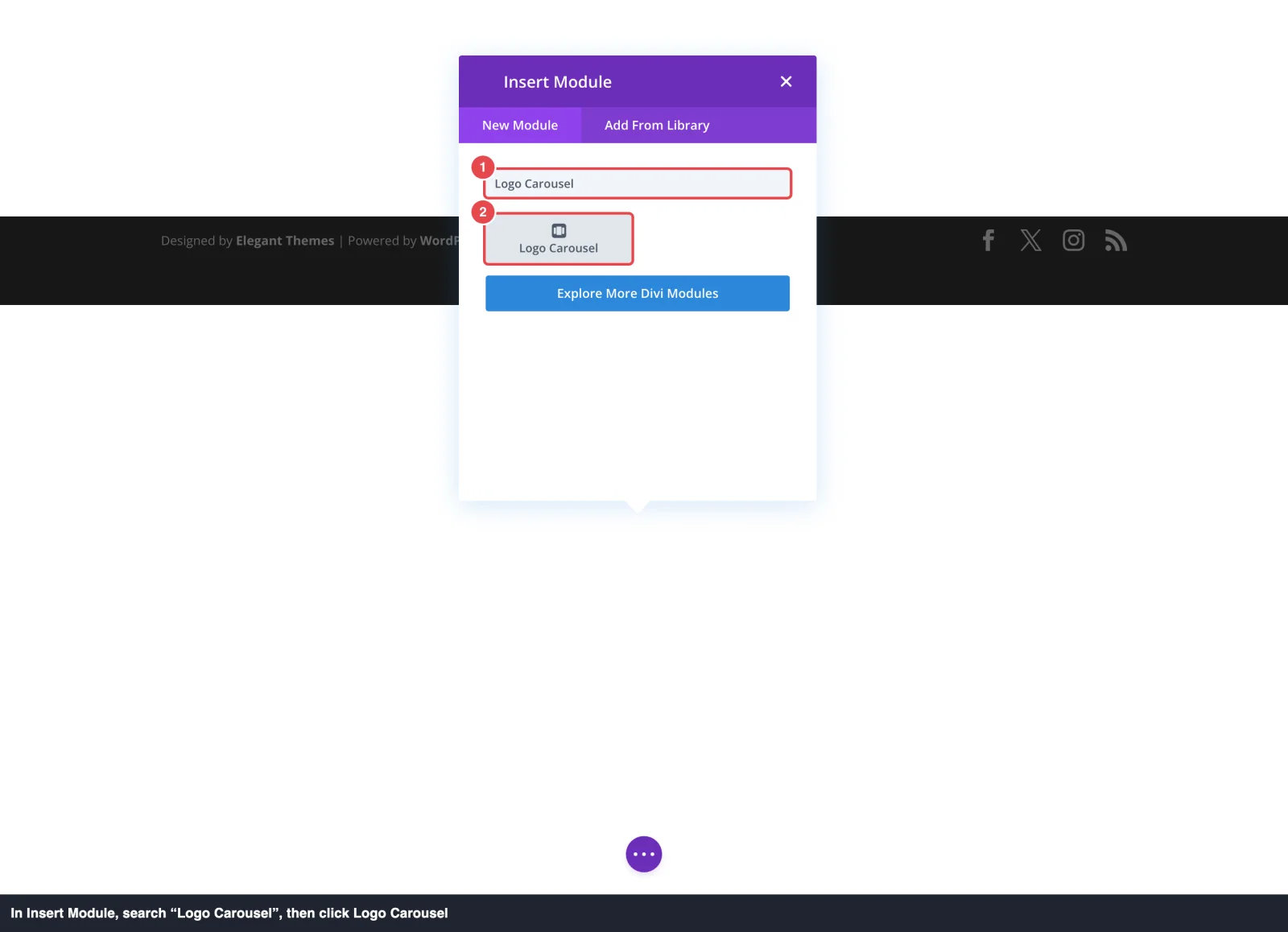Screen dimensions: 1288x932
Task: Follow the Elegant Themes footer link
Action: pos(285,241)
